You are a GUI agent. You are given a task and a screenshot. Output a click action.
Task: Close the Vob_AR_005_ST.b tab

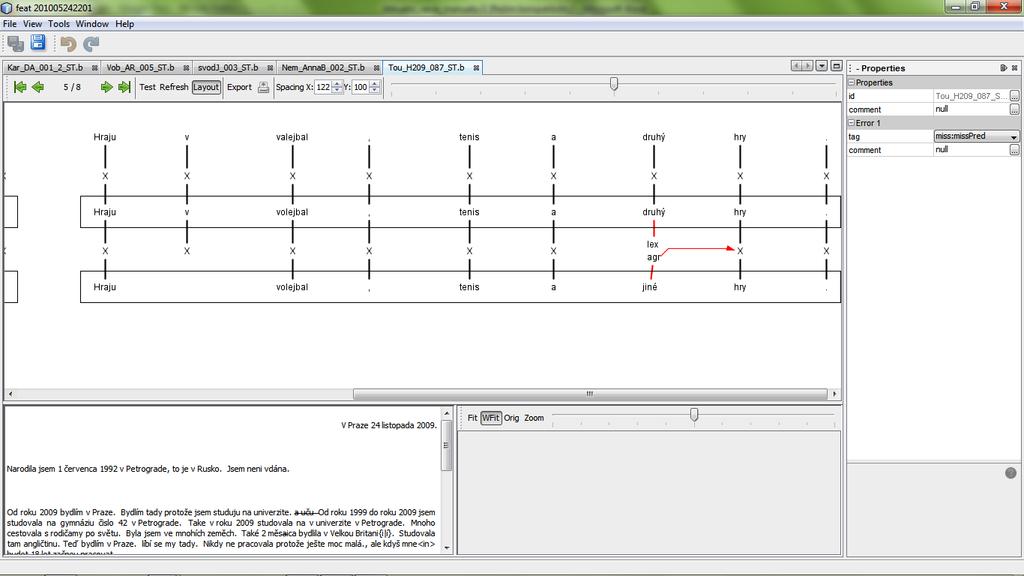pyautogui.click(x=186, y=68)
